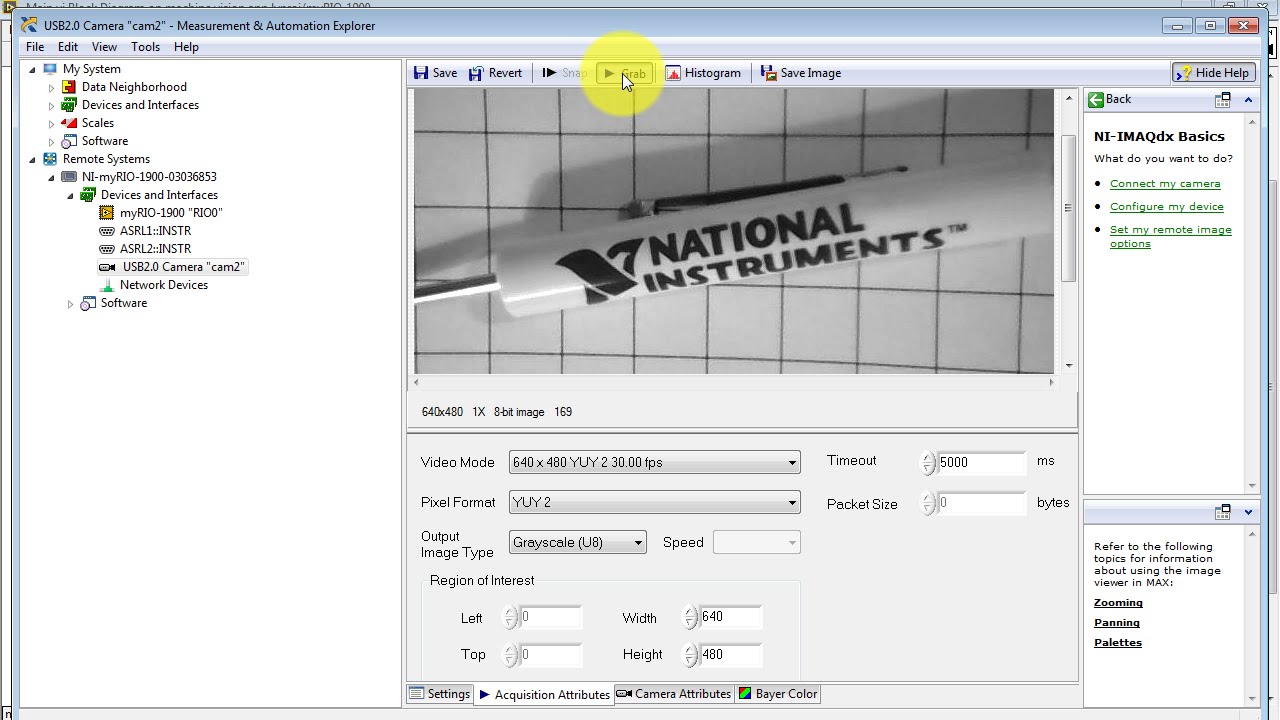Image resolution: width=1280 pixels, height=720 pixels.
Task: Expand Devices and Interfaces under My System
Action: coord(51,105)
